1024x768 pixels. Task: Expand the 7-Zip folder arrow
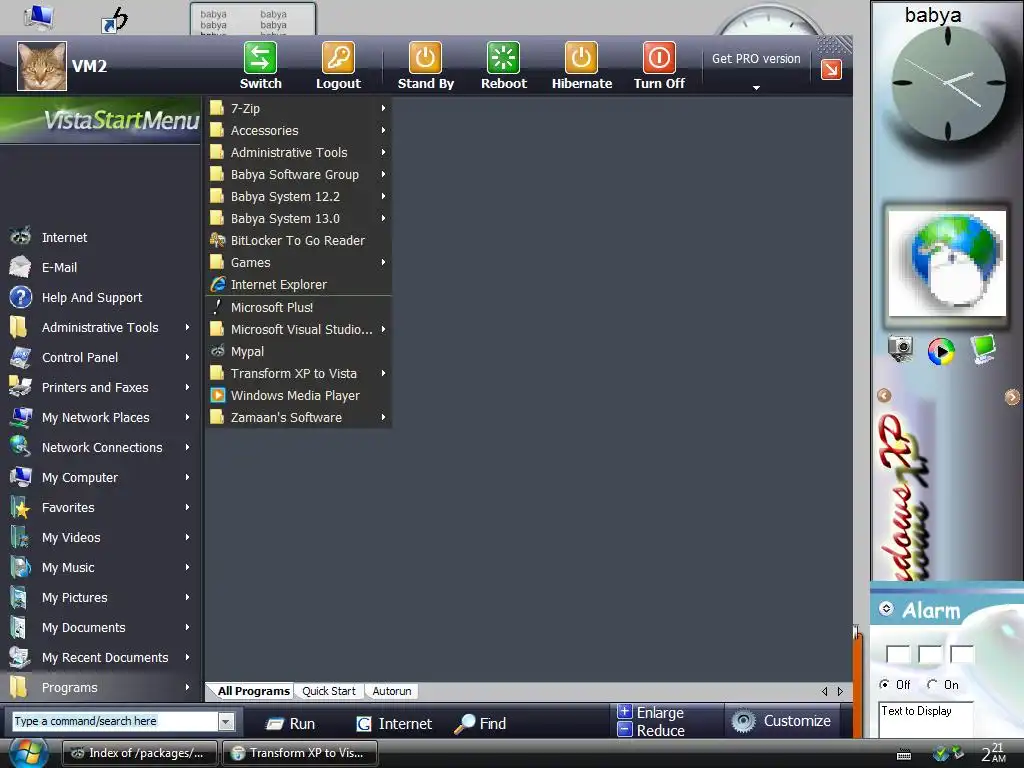(x=383, y=108)
